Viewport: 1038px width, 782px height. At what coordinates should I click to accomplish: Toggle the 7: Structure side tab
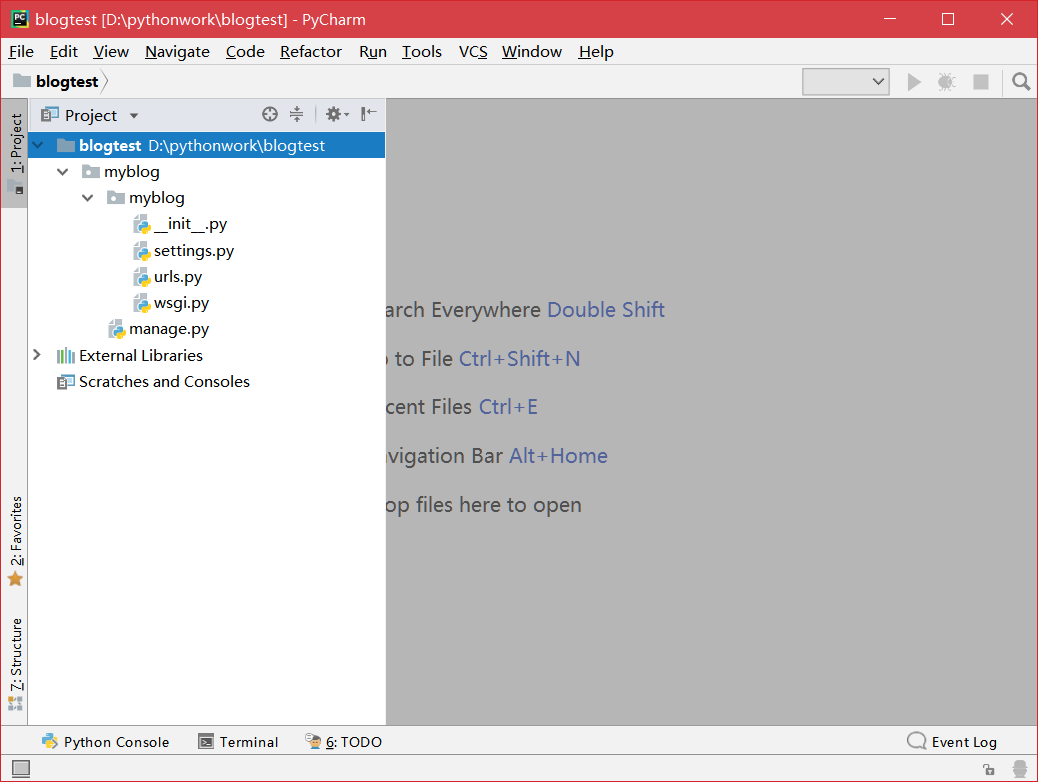pos(15,664)
